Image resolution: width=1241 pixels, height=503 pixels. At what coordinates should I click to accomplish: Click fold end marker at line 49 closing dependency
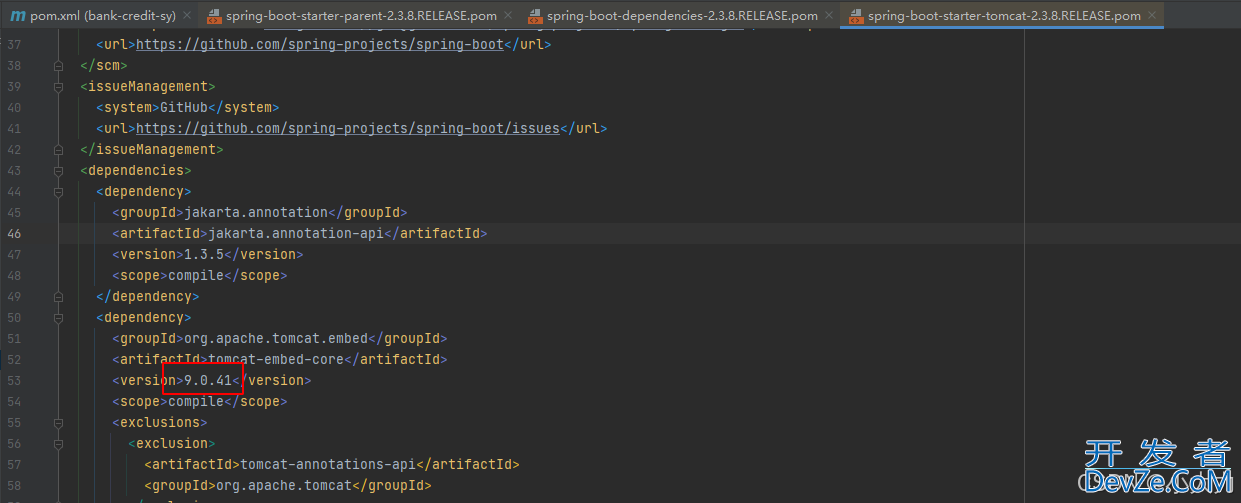(58, 296)
